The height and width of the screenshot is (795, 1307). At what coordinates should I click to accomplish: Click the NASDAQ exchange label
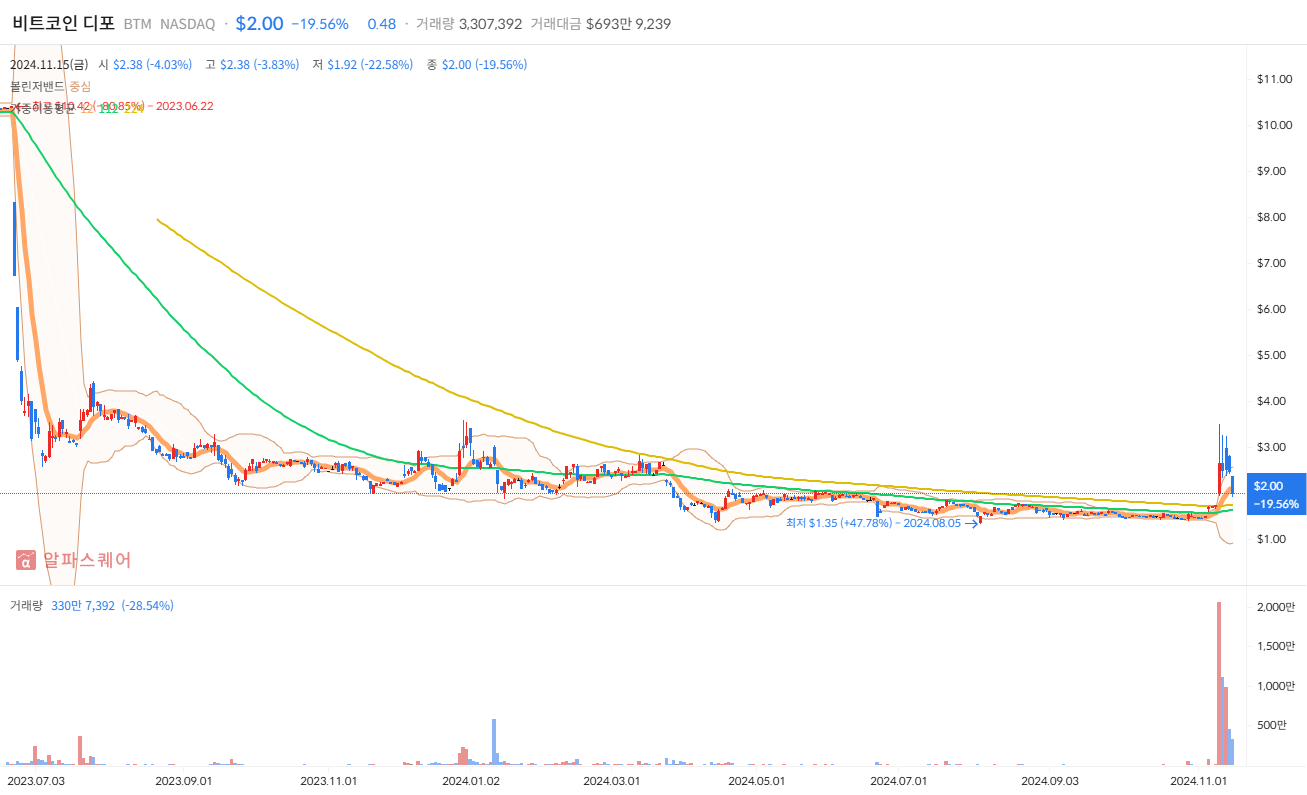(x=187, y=24)
